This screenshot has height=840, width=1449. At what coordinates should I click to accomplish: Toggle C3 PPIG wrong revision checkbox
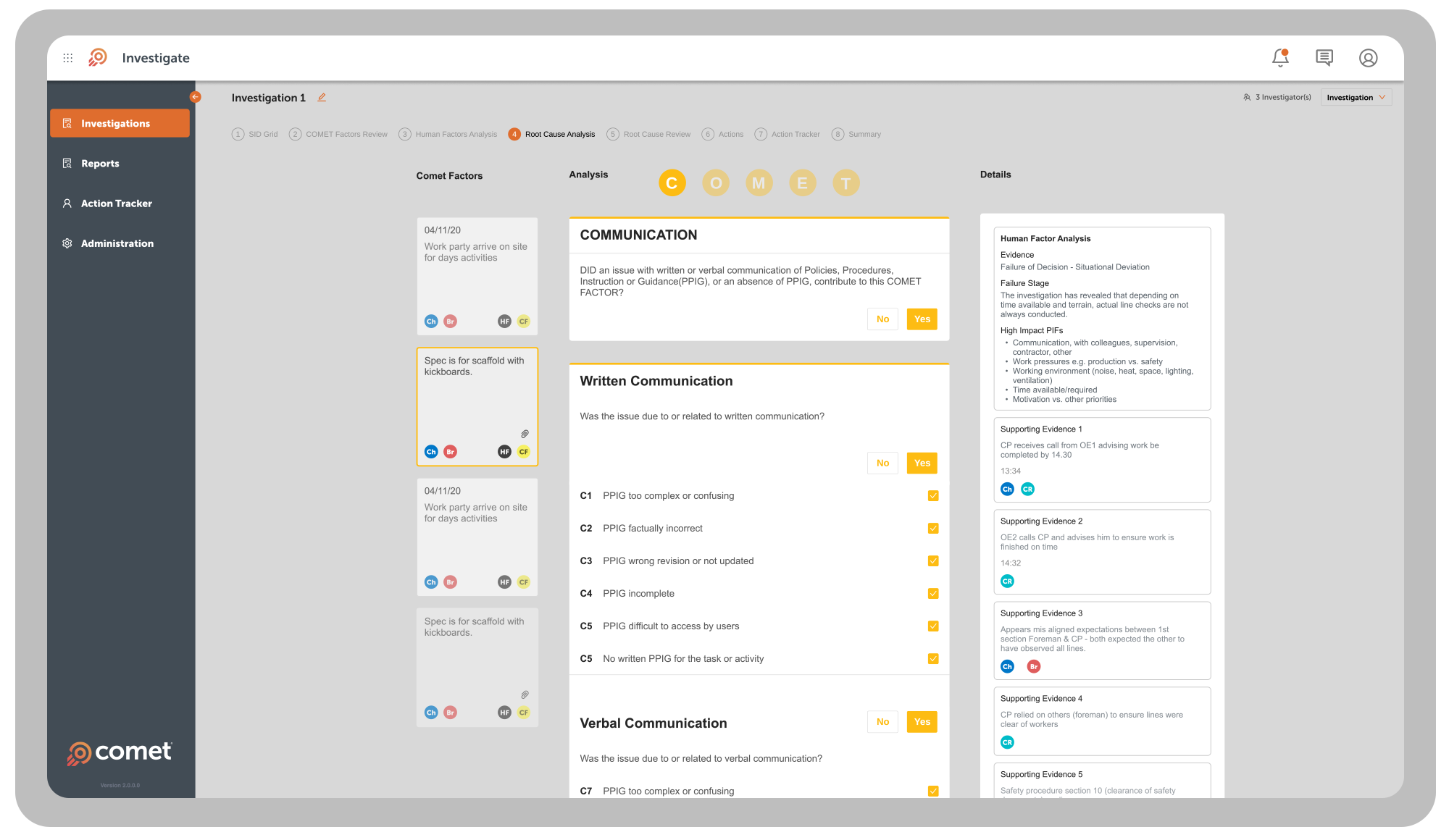tap(933, 561)
